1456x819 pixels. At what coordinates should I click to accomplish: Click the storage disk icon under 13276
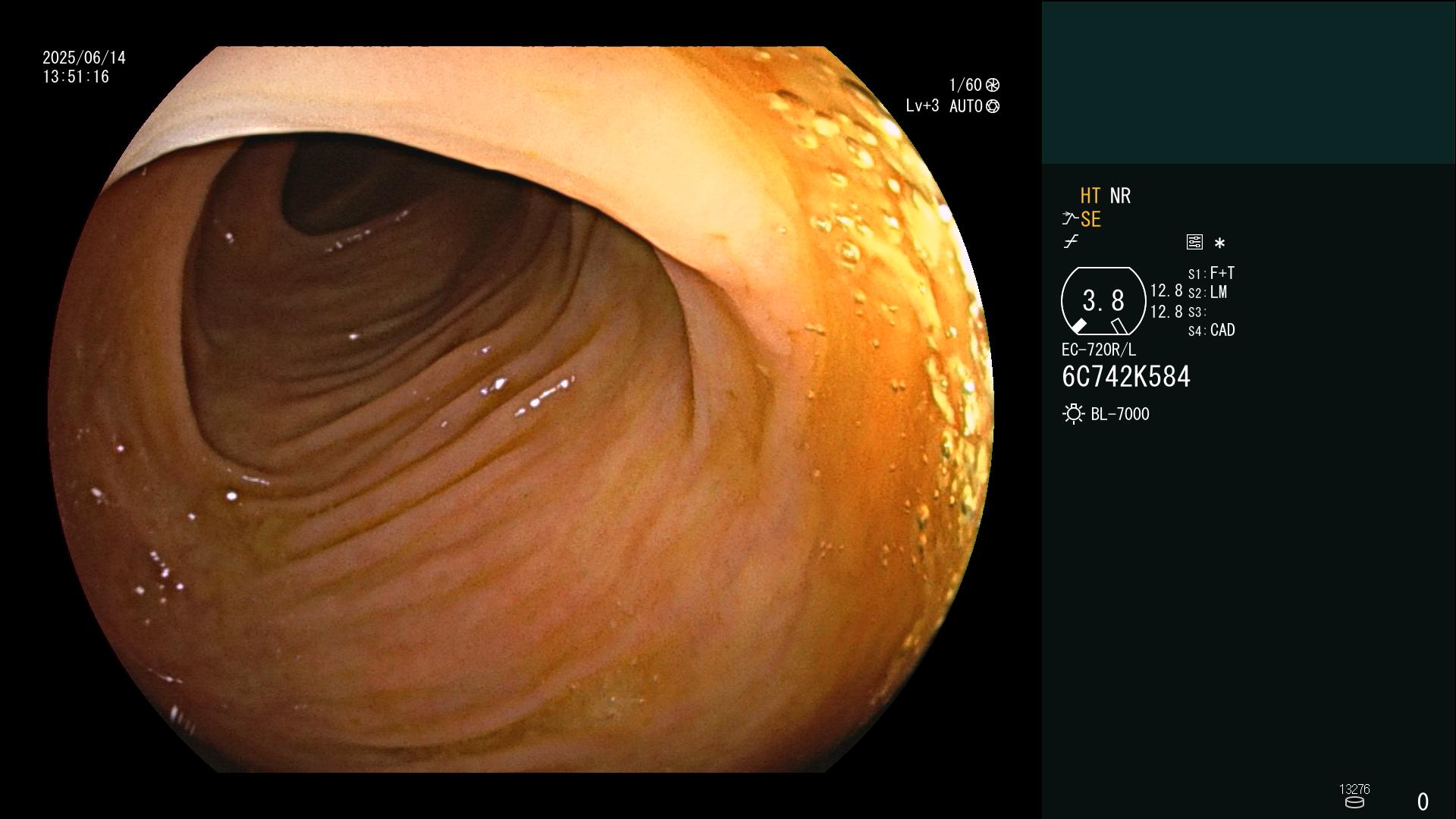pyautogui.click(x=1354, y=802)
